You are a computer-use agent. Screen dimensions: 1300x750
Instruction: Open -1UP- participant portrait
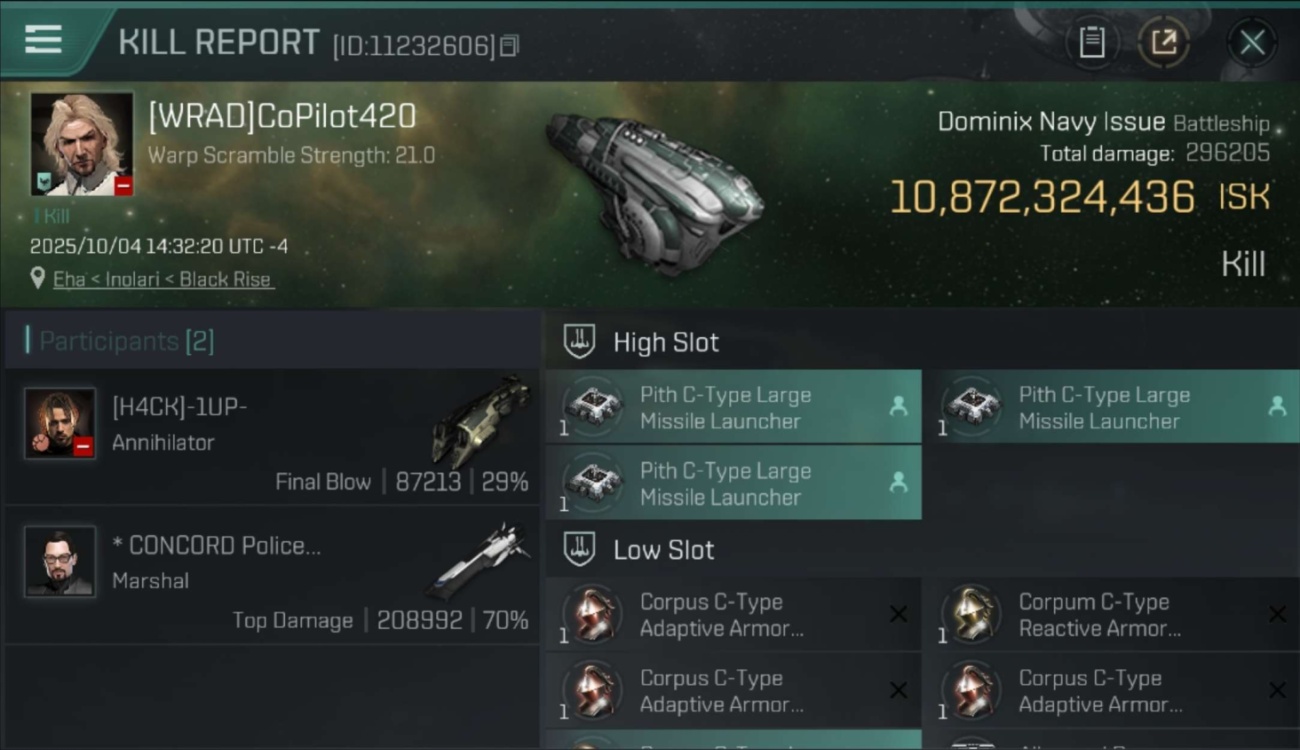(x=60, y=423)
